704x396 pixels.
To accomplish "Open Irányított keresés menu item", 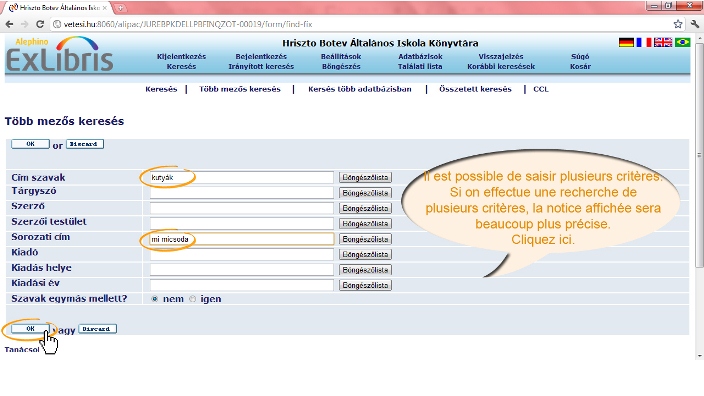I will pyautogui.click(x=261, y=66).
